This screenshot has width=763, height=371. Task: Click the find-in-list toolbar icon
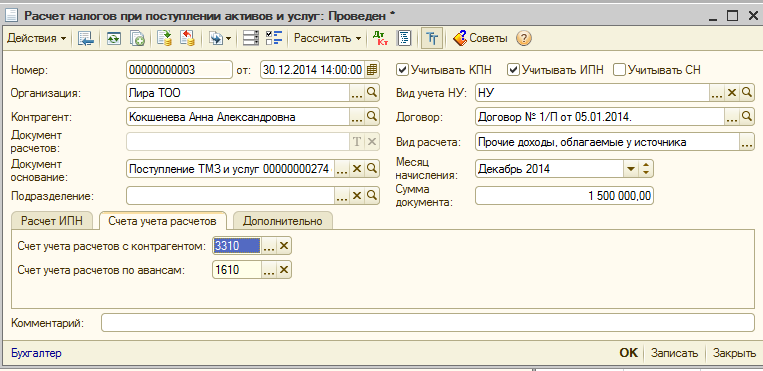tap(86, 38)
